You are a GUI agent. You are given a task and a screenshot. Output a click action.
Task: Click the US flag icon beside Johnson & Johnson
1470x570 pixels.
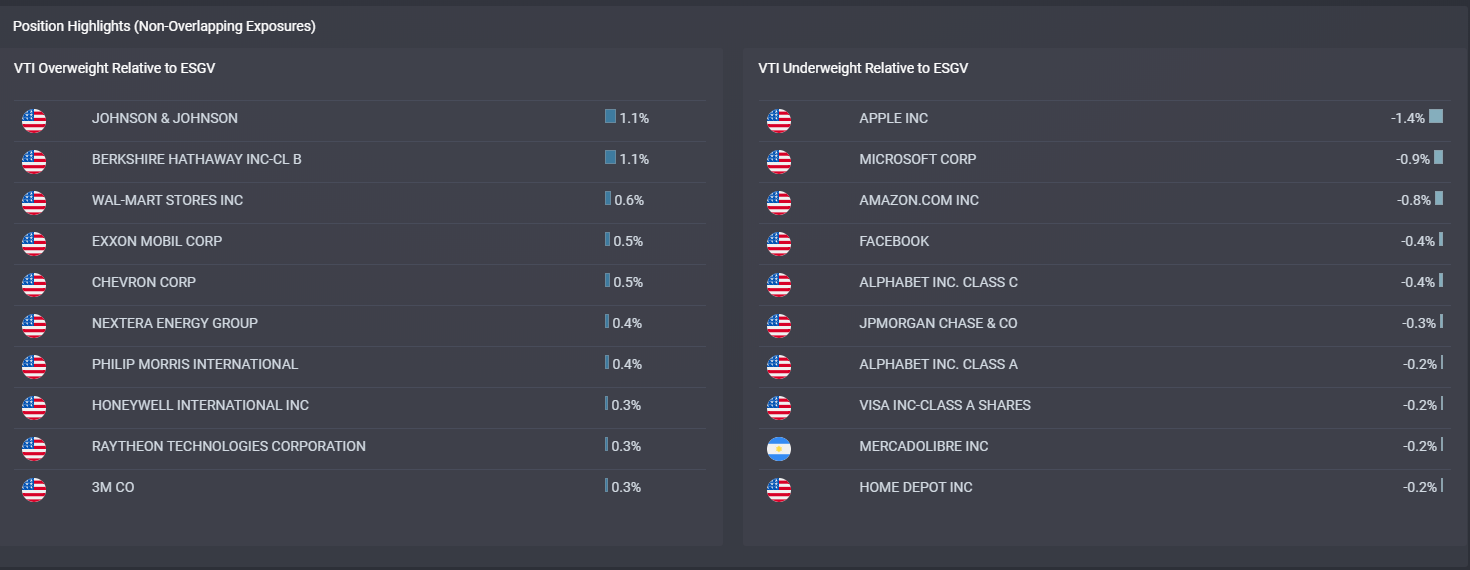[x=34, y=121]
